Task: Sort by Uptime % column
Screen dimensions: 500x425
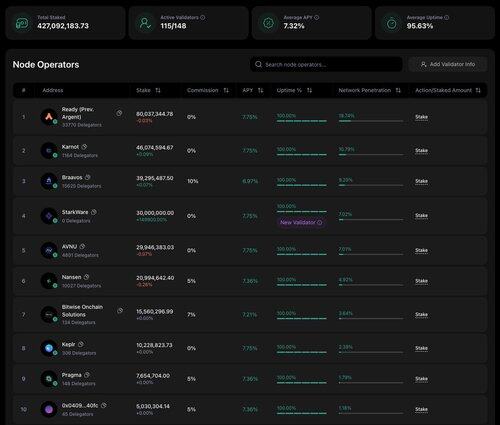Action: point(309,90)
